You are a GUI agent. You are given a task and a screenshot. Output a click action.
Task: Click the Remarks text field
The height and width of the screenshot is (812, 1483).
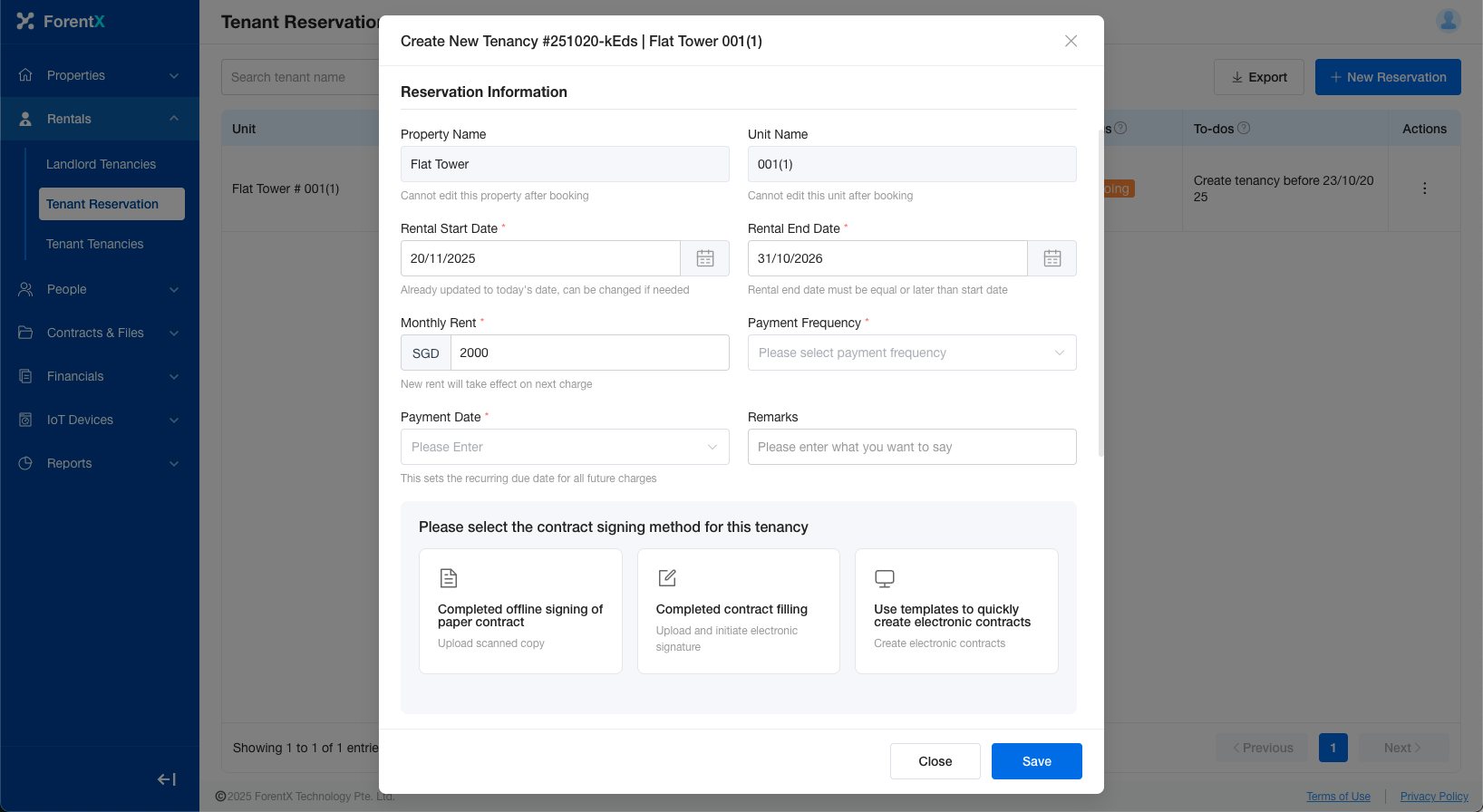point(912,447)
